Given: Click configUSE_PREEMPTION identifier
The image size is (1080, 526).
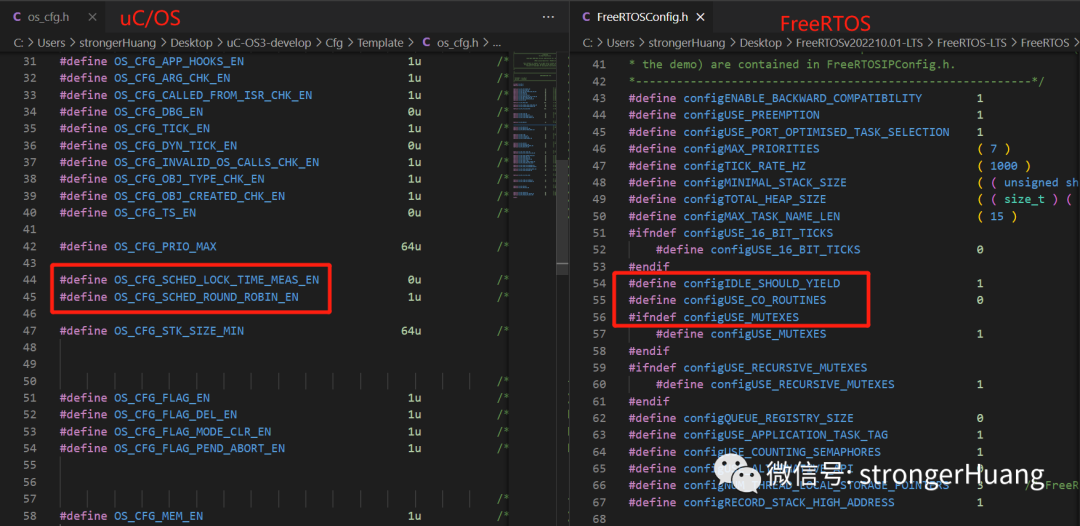Looking at the screenshot, I should (751, 115).
